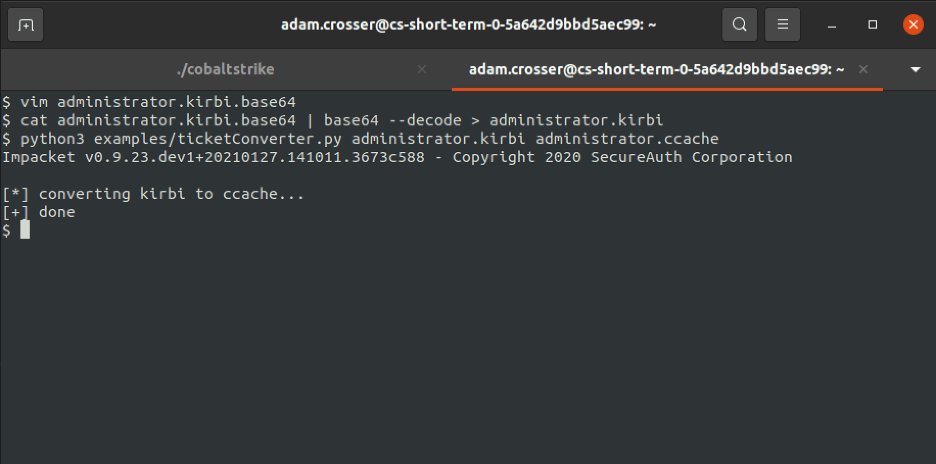Screen dimensions: 936x464
Task: Open the terminal search icon
Action: click(740, 24)
